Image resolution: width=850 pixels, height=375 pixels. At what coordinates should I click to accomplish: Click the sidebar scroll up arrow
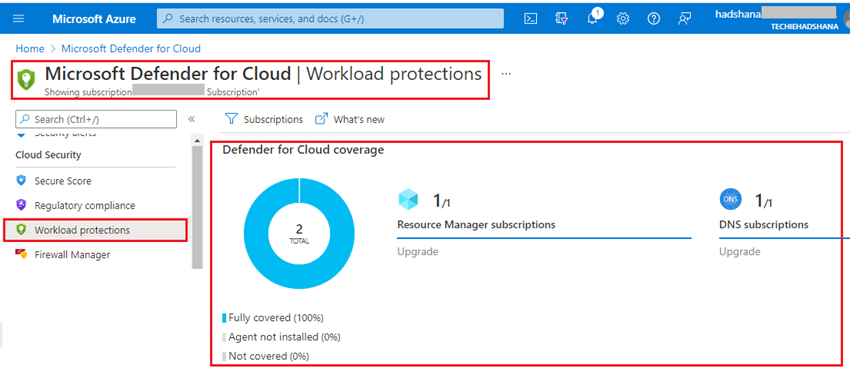(197, 141)
